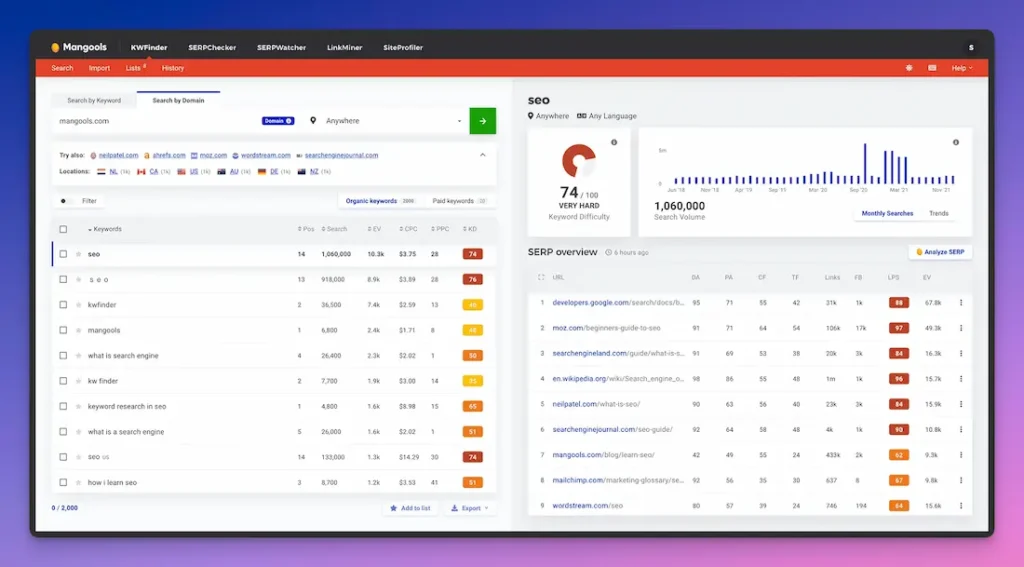The image size is (1024, 567).
Task: Click the domain input field with mangools.com
Action: click(x=155, y=121)
